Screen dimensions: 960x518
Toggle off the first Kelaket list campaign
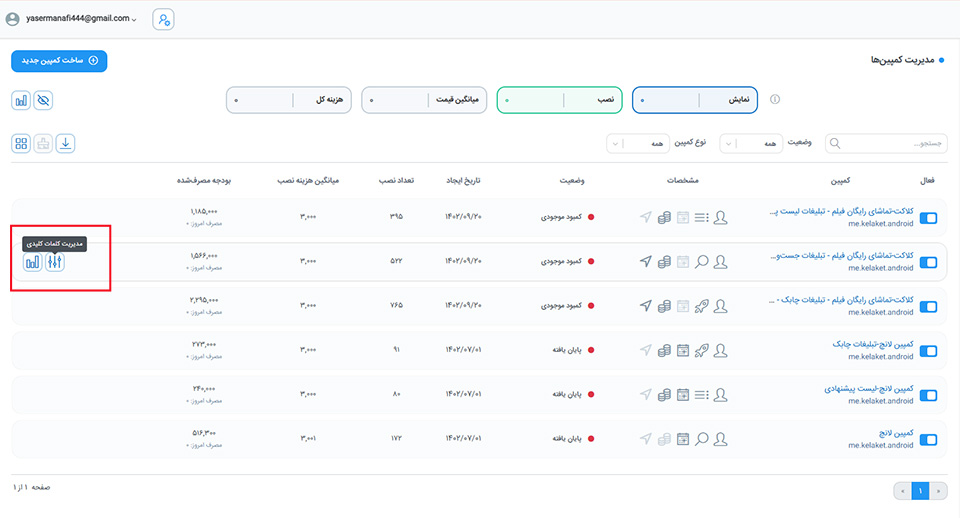click(x=927, y=218)
